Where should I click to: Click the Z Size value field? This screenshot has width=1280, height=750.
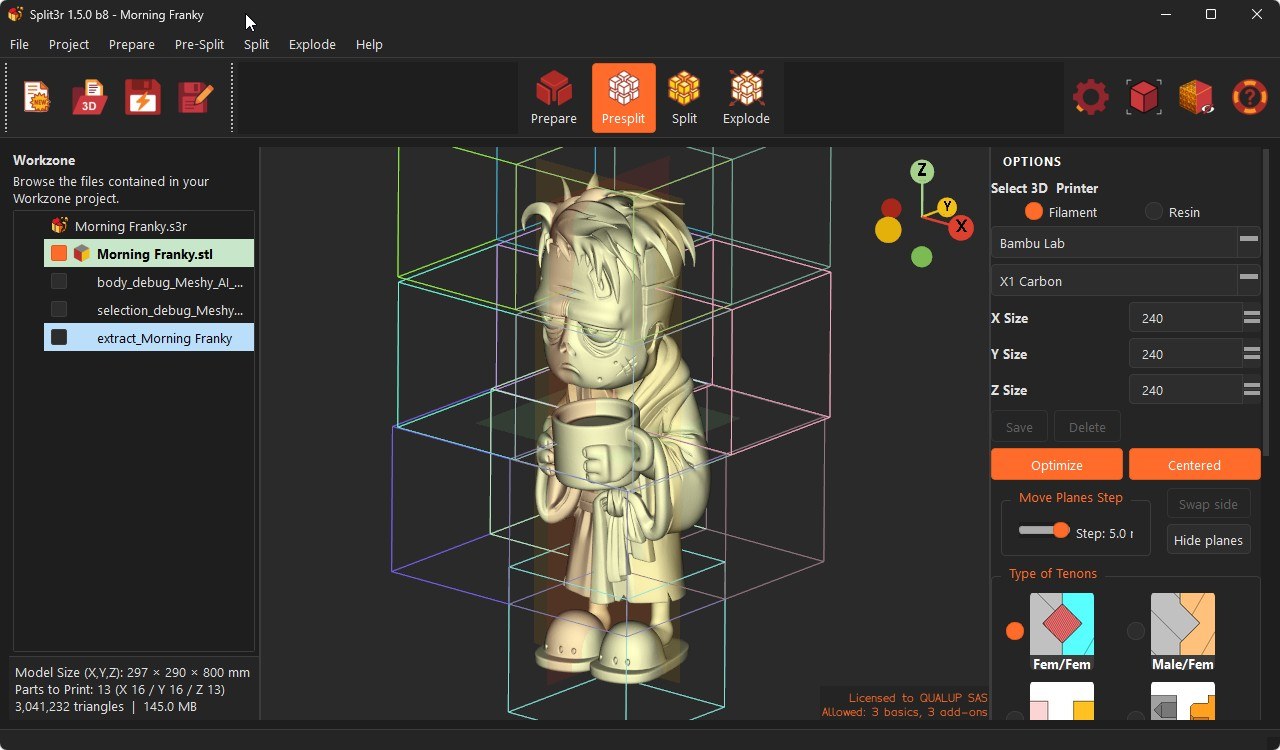[x=1185, y=390]
